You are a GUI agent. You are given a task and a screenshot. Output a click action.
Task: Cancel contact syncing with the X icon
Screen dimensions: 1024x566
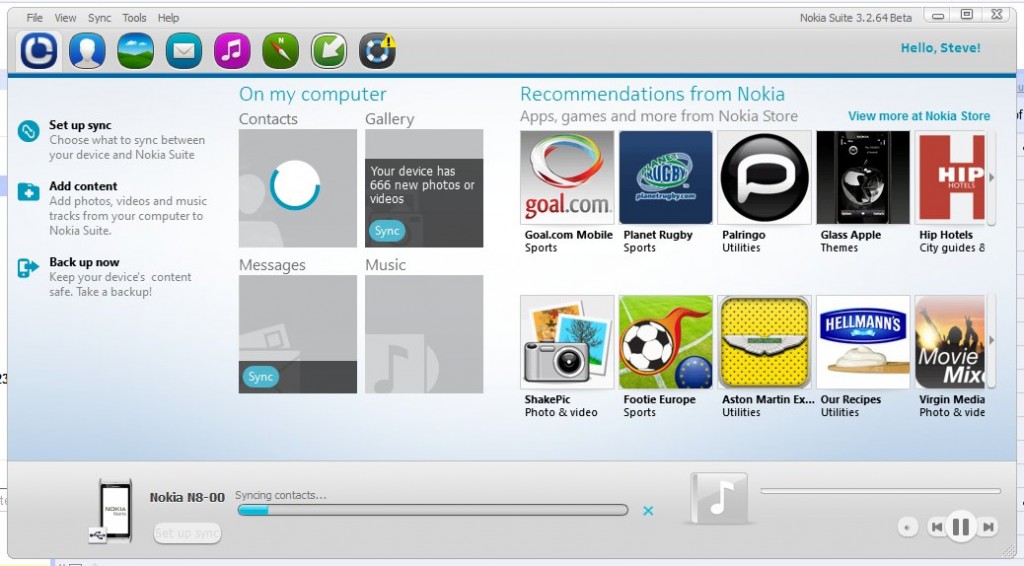click(x=648, y=511)
